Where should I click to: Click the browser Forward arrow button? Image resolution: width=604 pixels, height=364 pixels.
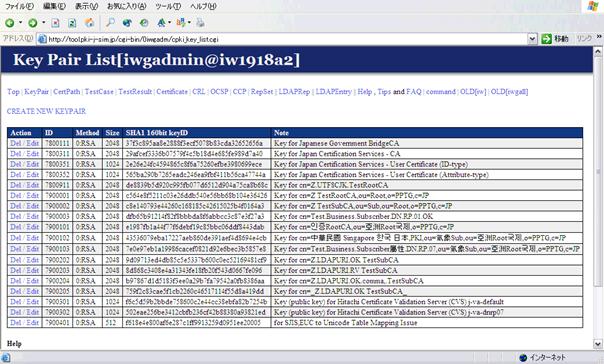click(x=33, y=23)
